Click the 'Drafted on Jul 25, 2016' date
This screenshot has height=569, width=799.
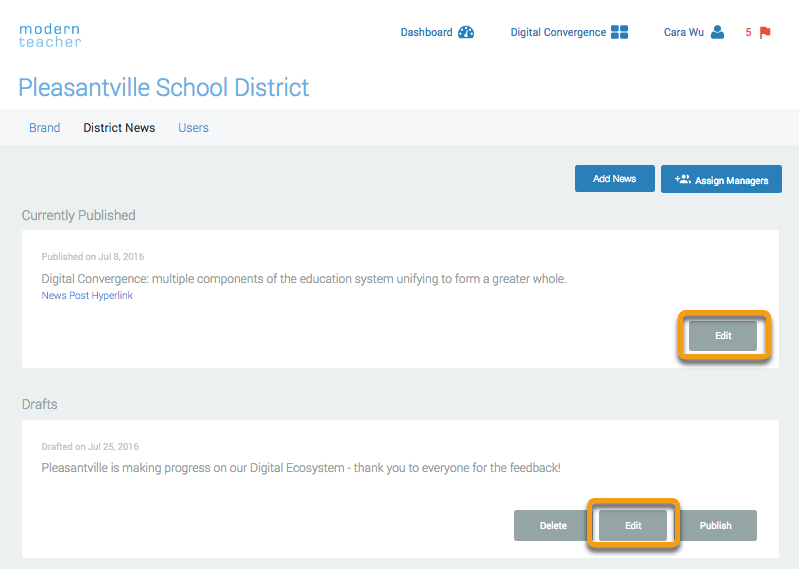[90, 447]
